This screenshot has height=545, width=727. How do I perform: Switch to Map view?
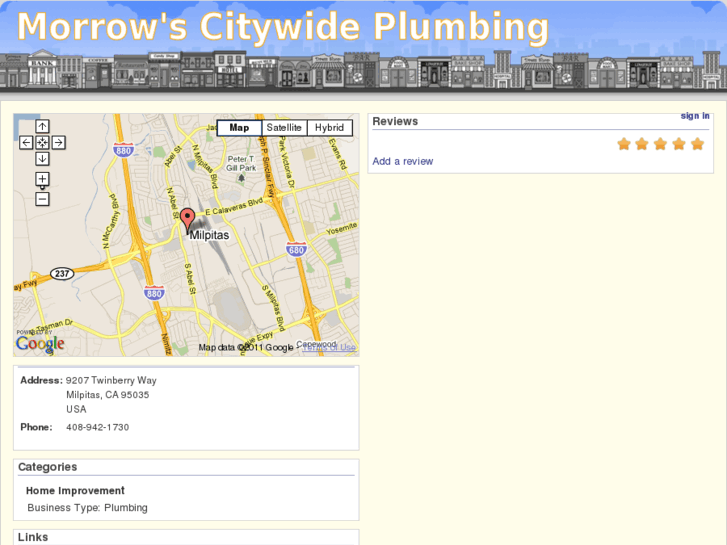pos(239,128)
